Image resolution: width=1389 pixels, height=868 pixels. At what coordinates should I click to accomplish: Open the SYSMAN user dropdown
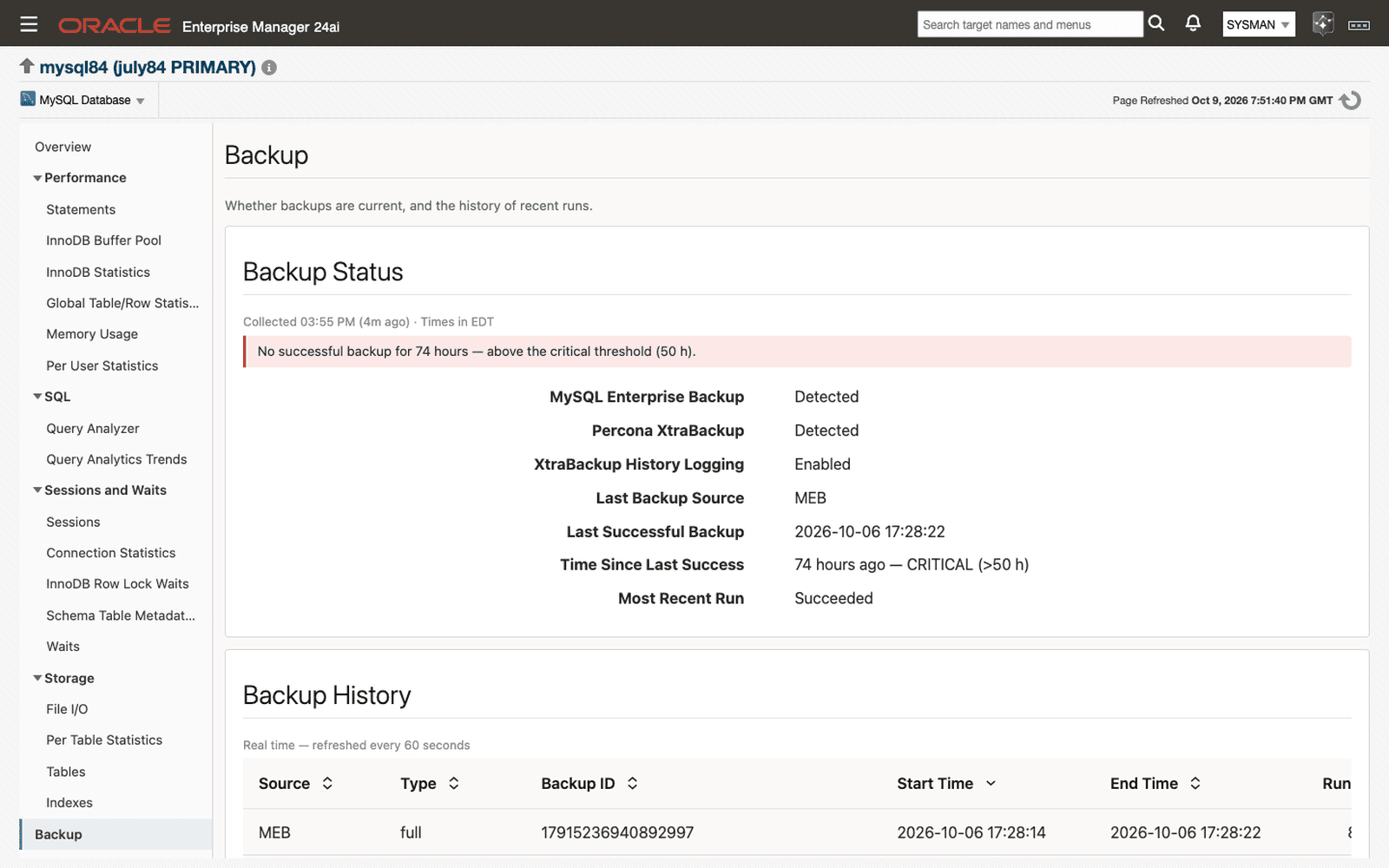tap(1259, 24)
